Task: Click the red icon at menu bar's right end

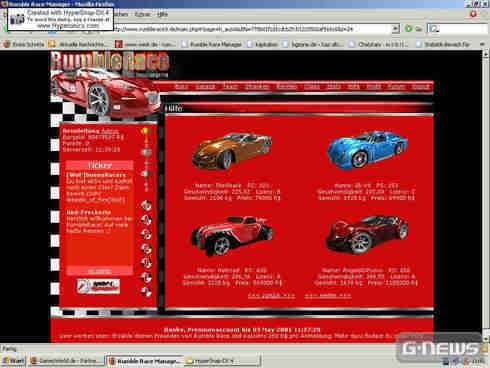Action: point(473,14)
